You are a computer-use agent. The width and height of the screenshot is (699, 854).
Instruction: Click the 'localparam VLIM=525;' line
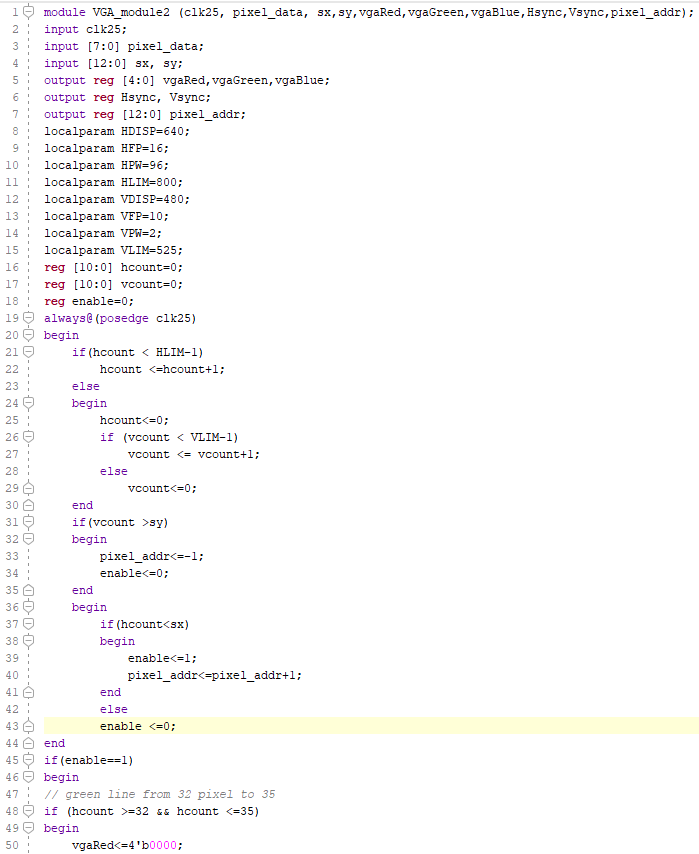113,250
